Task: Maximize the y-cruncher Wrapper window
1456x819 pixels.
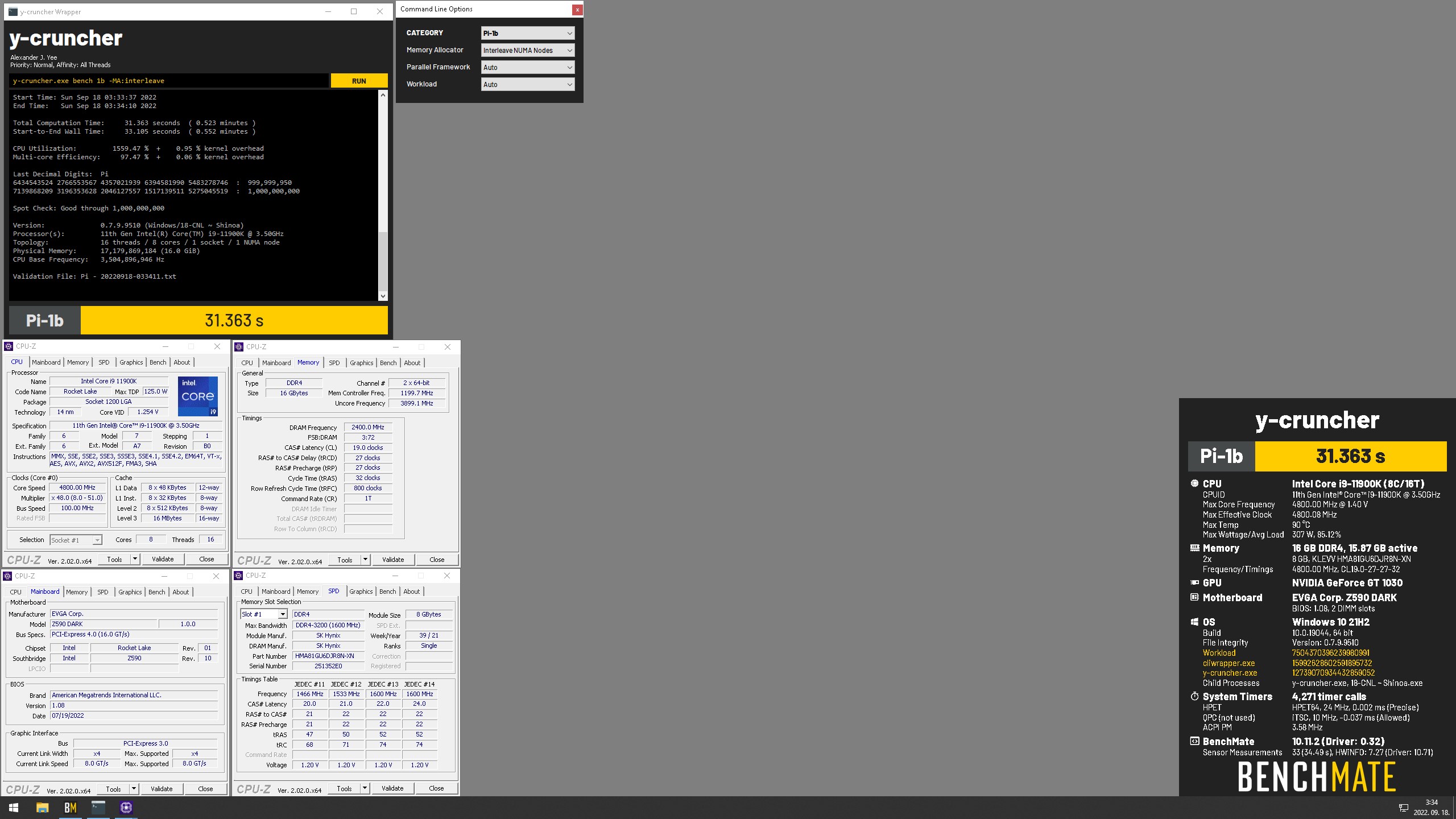Action: [353, 11]
